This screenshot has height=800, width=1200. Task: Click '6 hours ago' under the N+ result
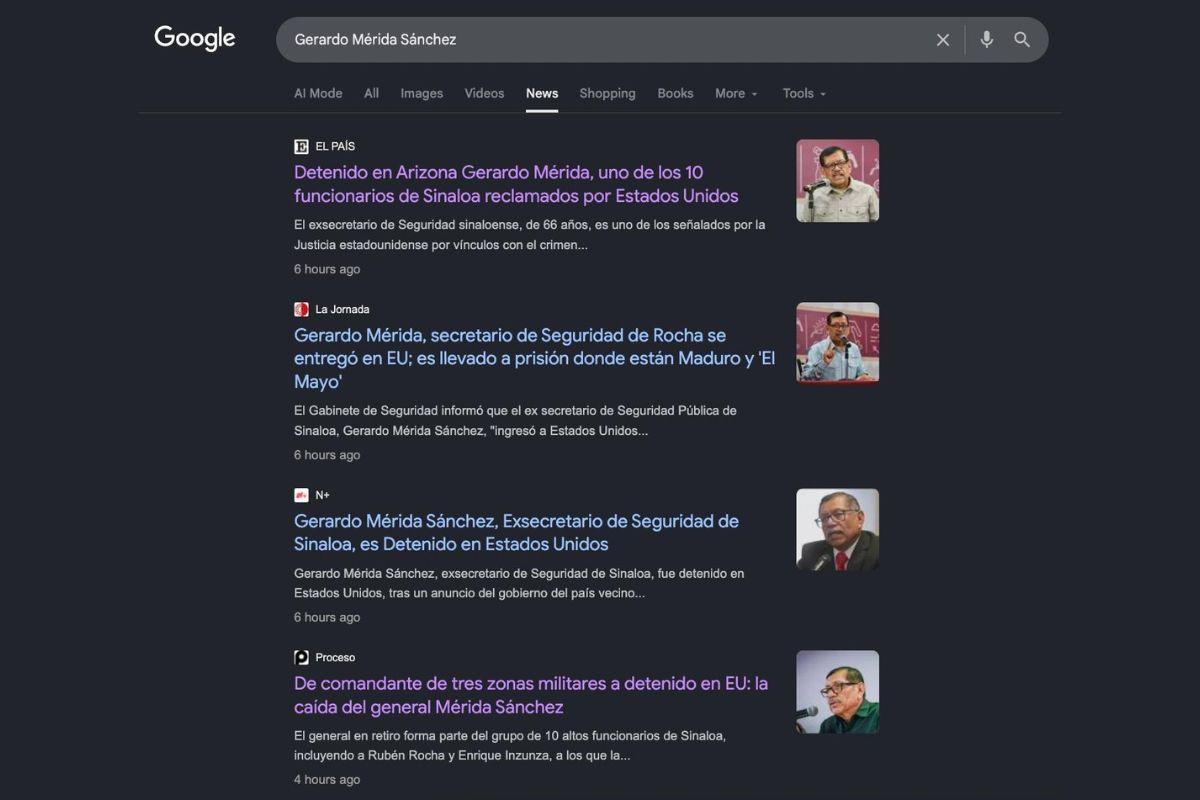327,617
